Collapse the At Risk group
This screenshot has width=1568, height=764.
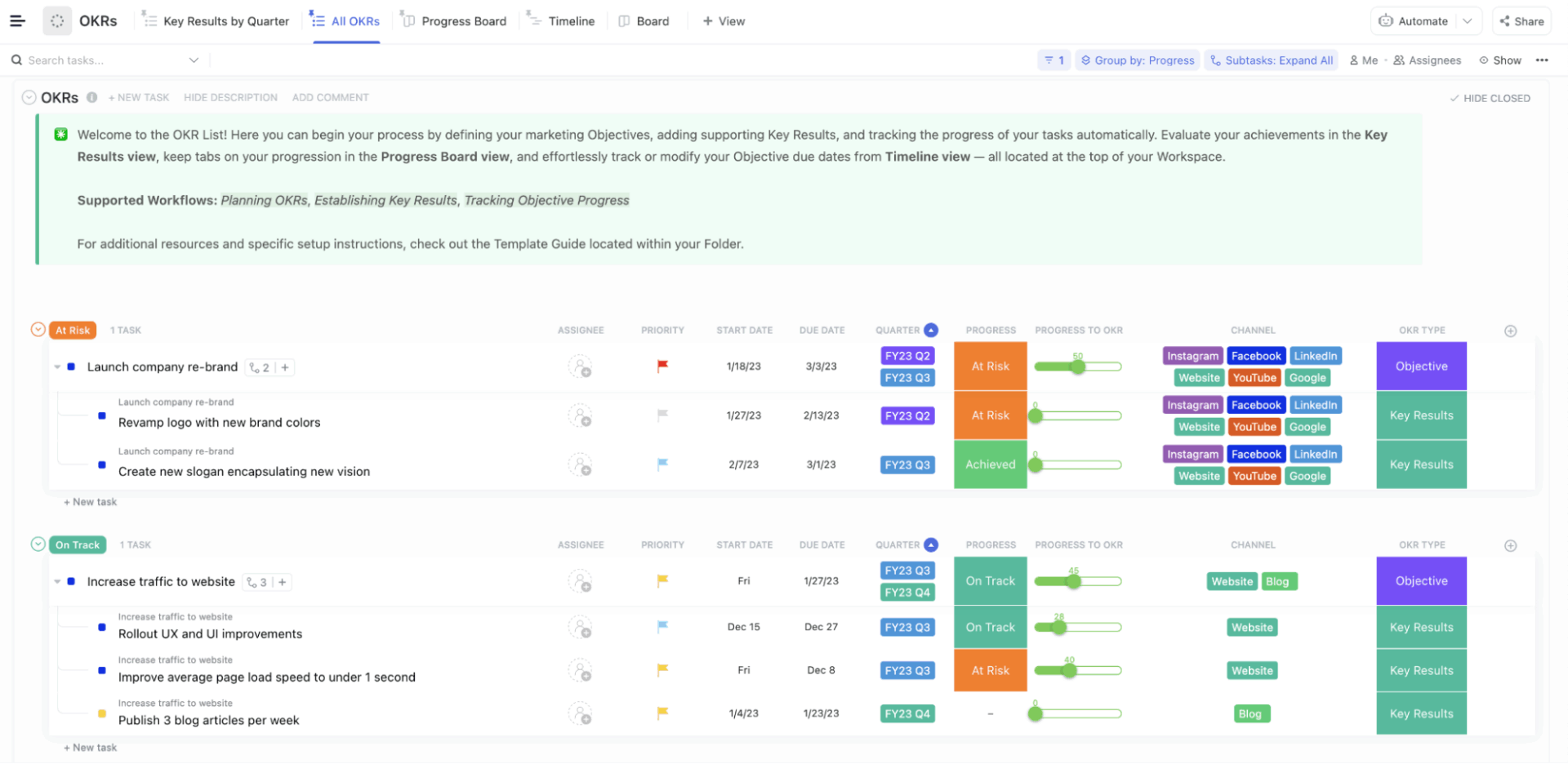(x=38, y=329)
